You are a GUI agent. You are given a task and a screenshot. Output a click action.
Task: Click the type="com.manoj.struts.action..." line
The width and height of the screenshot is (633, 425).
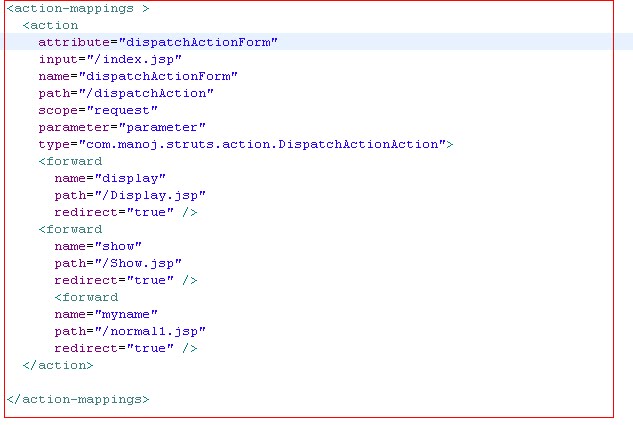[x=246, y=144]
